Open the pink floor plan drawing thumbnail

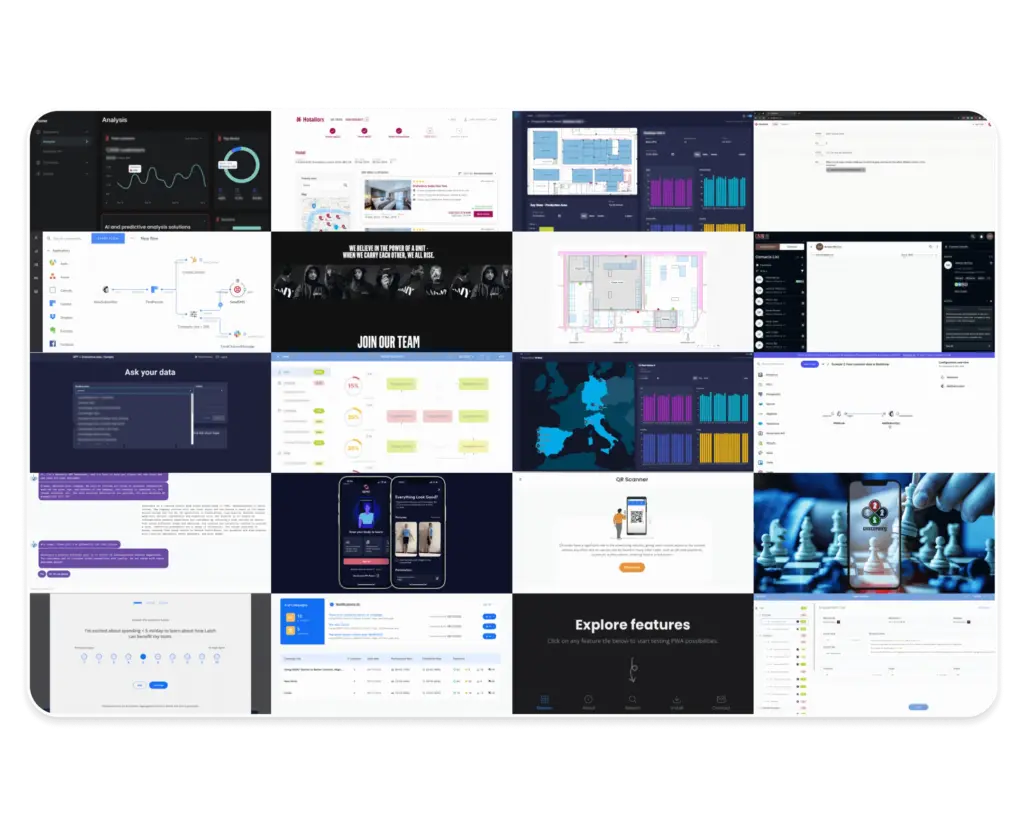point(632,292)
